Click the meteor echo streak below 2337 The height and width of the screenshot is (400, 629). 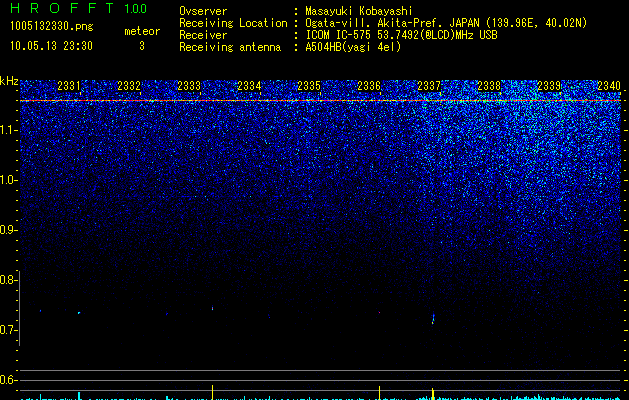pos(433,319)
